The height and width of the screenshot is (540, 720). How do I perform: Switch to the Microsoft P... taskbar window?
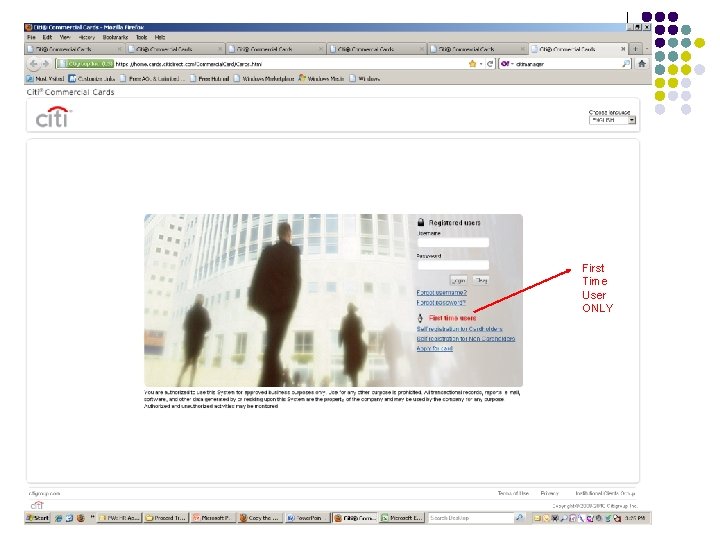pyautogui.click(x=212, y=518)
